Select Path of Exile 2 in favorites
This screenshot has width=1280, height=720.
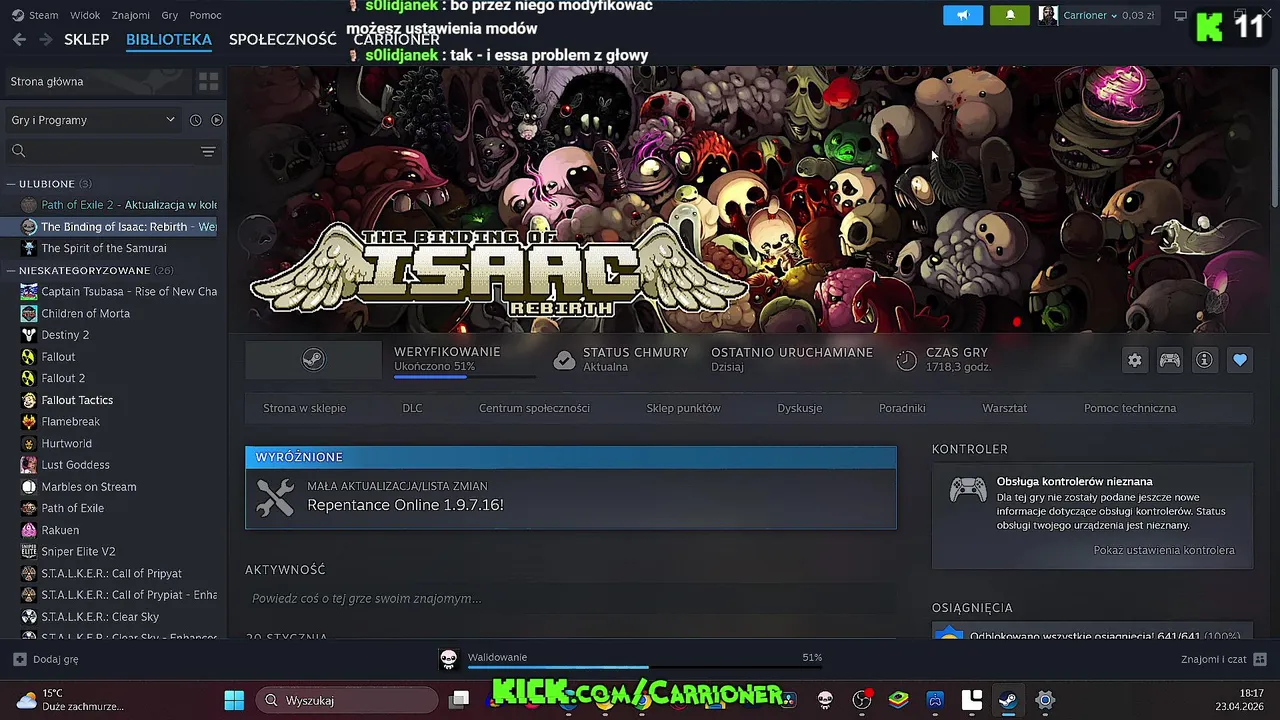click(x=118, y=205)
